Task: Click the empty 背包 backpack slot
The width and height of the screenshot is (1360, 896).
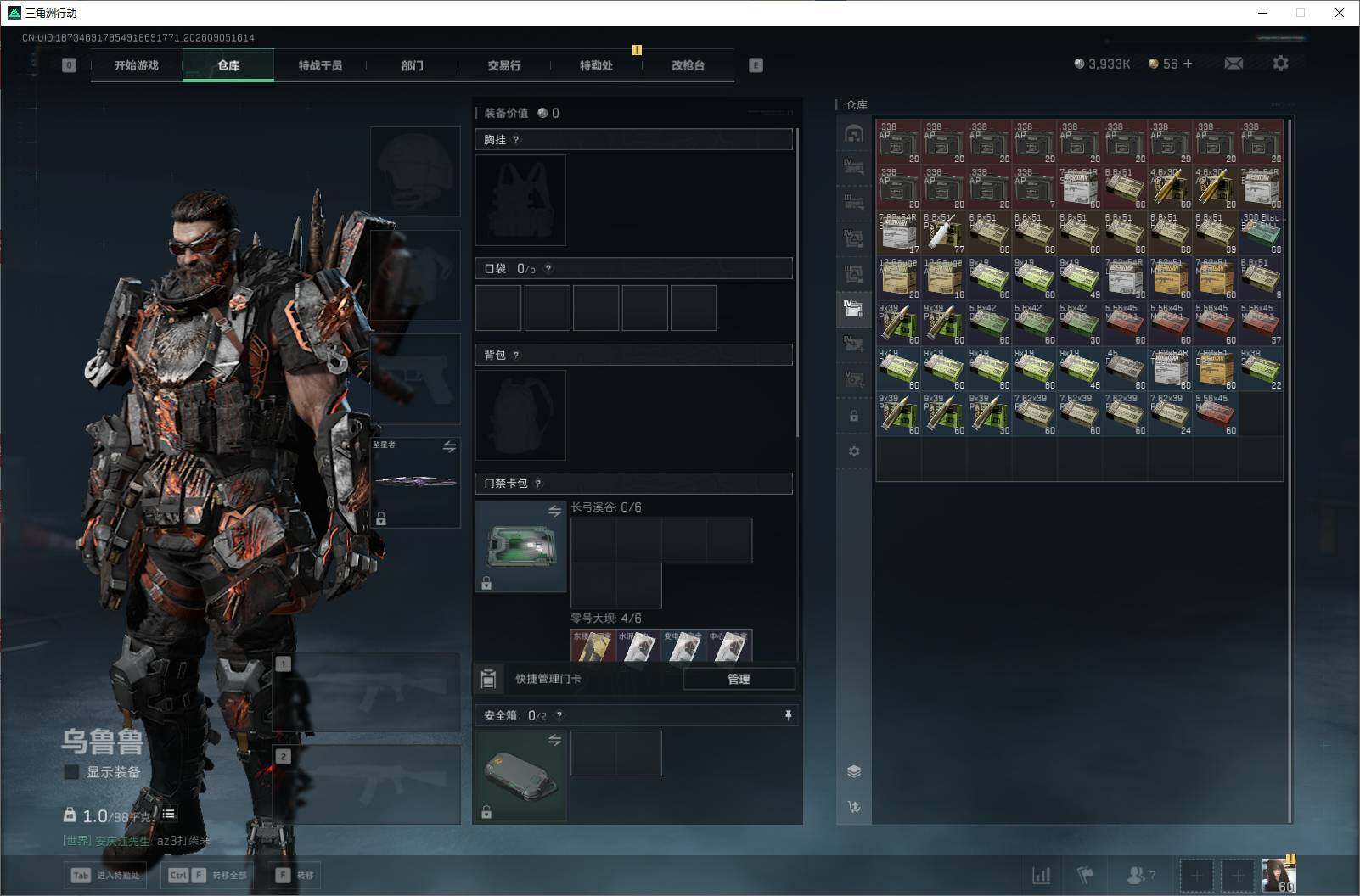Action: pos(520,415)
